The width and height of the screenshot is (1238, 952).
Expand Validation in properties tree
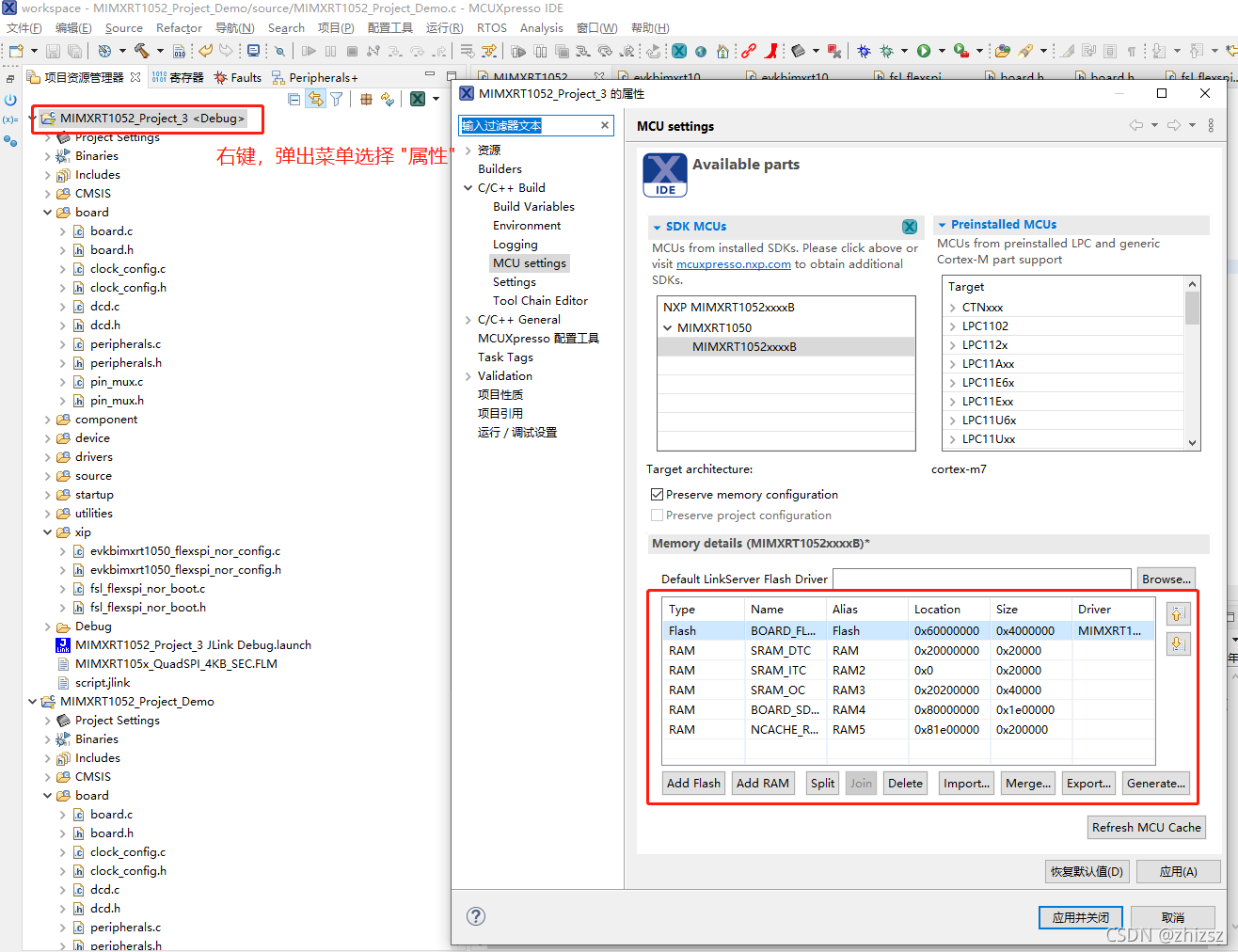[468, 376]
